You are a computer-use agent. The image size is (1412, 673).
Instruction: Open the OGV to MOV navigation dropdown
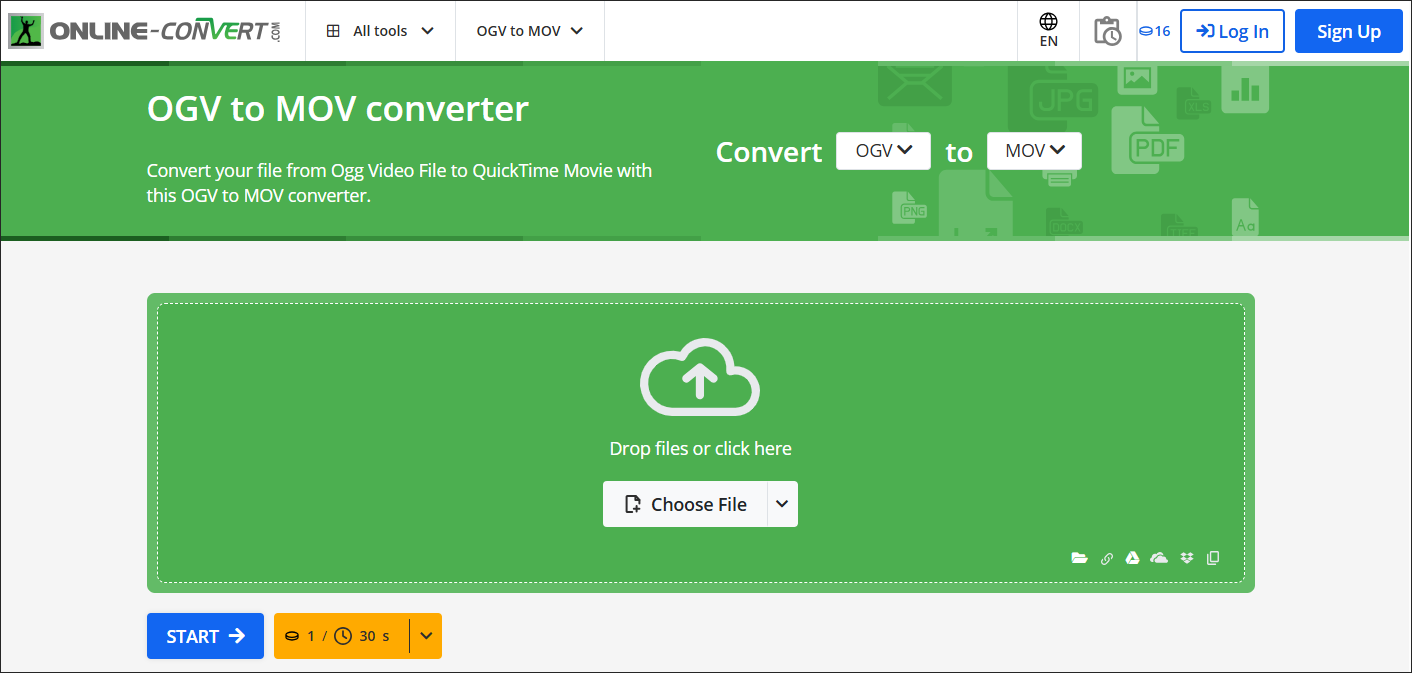(530, 31)
